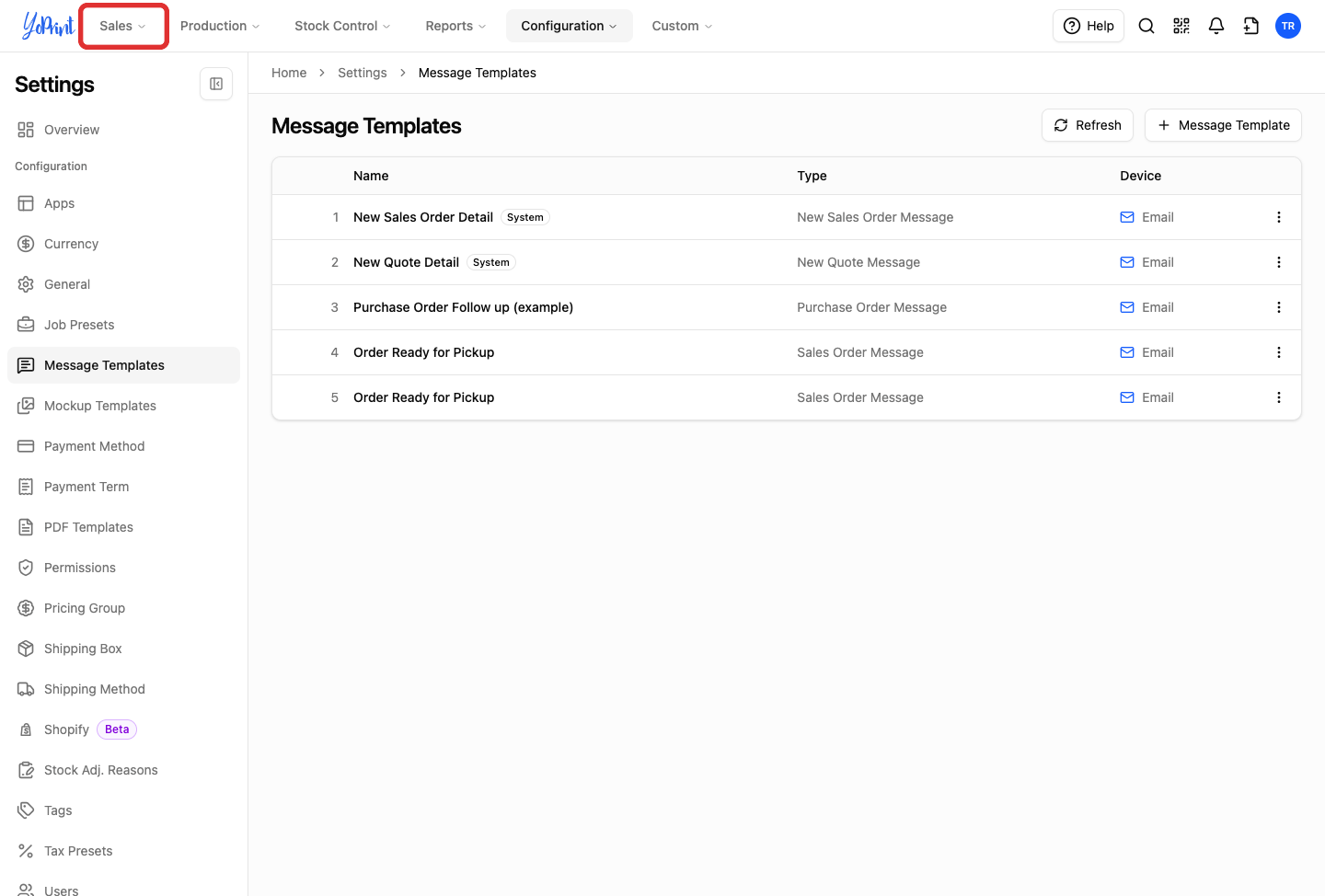Open the notifications bell
The image size is (1325, 896).
tap(1216, 26)
